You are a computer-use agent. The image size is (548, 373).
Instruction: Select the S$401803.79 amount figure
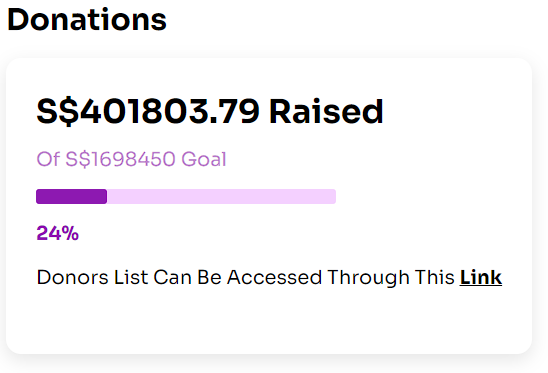(x=148, y=112)
